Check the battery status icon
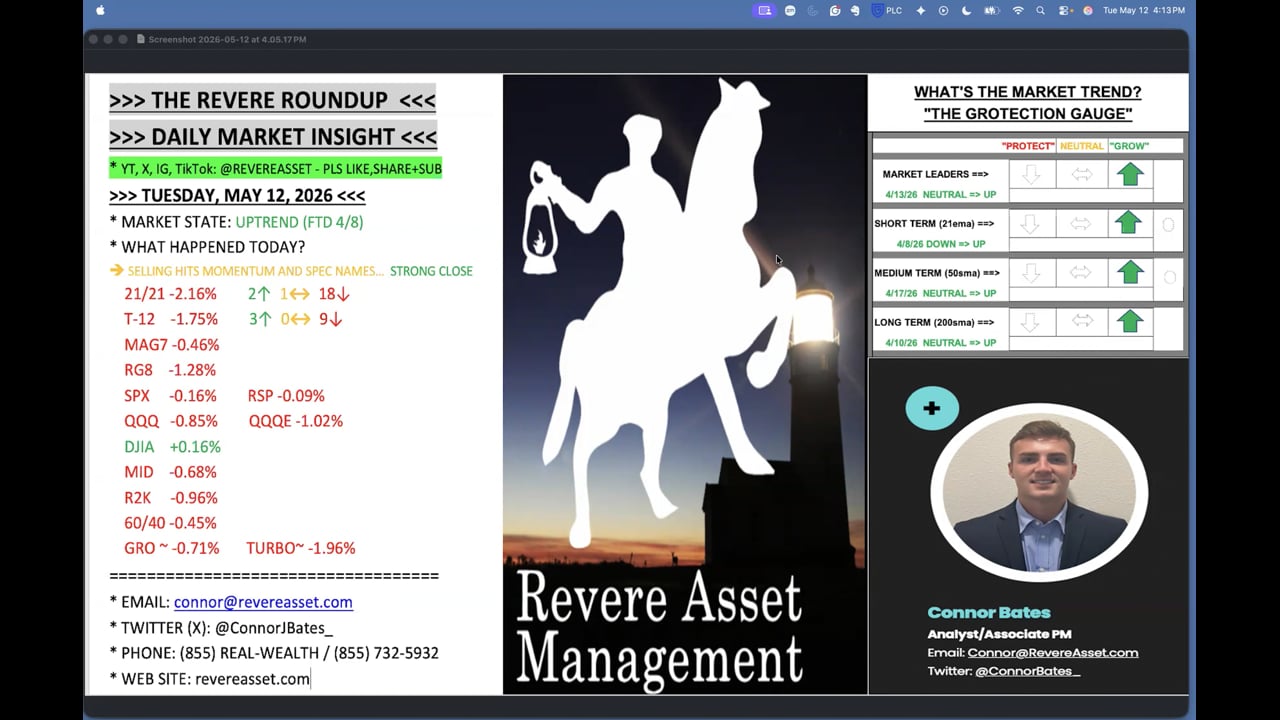The height and width of the screenshot is (720, 1280). 992,10
